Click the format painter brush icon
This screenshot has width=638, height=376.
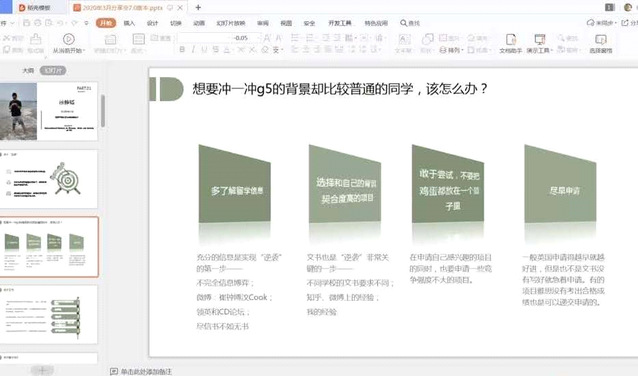pos(35,39)
